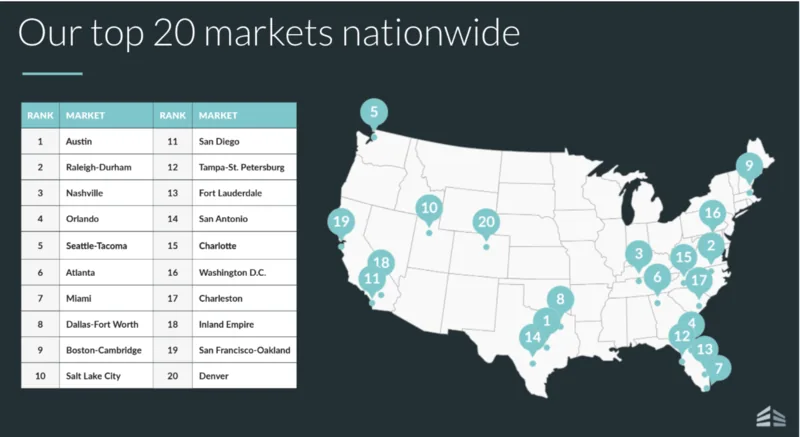Click the San Francisco-Oakland table cell
800x437 pixels.
tap(243, 350)
